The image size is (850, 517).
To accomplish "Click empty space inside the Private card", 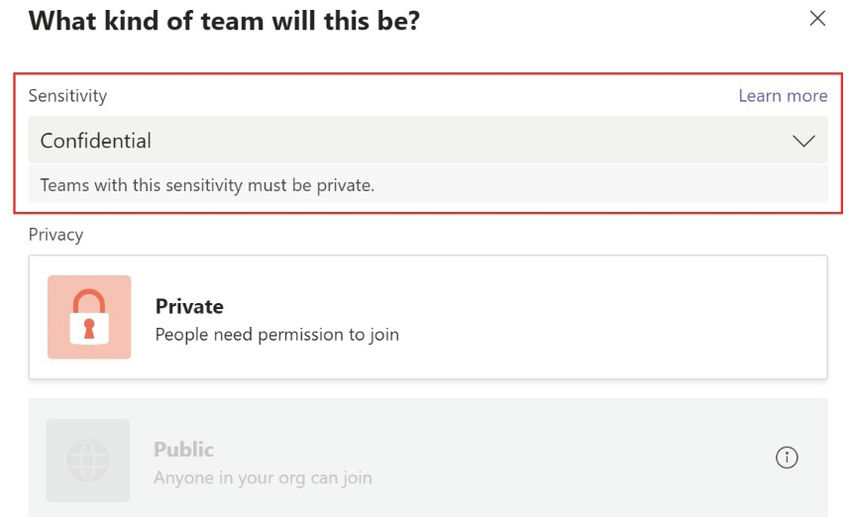I will [596, 317].
